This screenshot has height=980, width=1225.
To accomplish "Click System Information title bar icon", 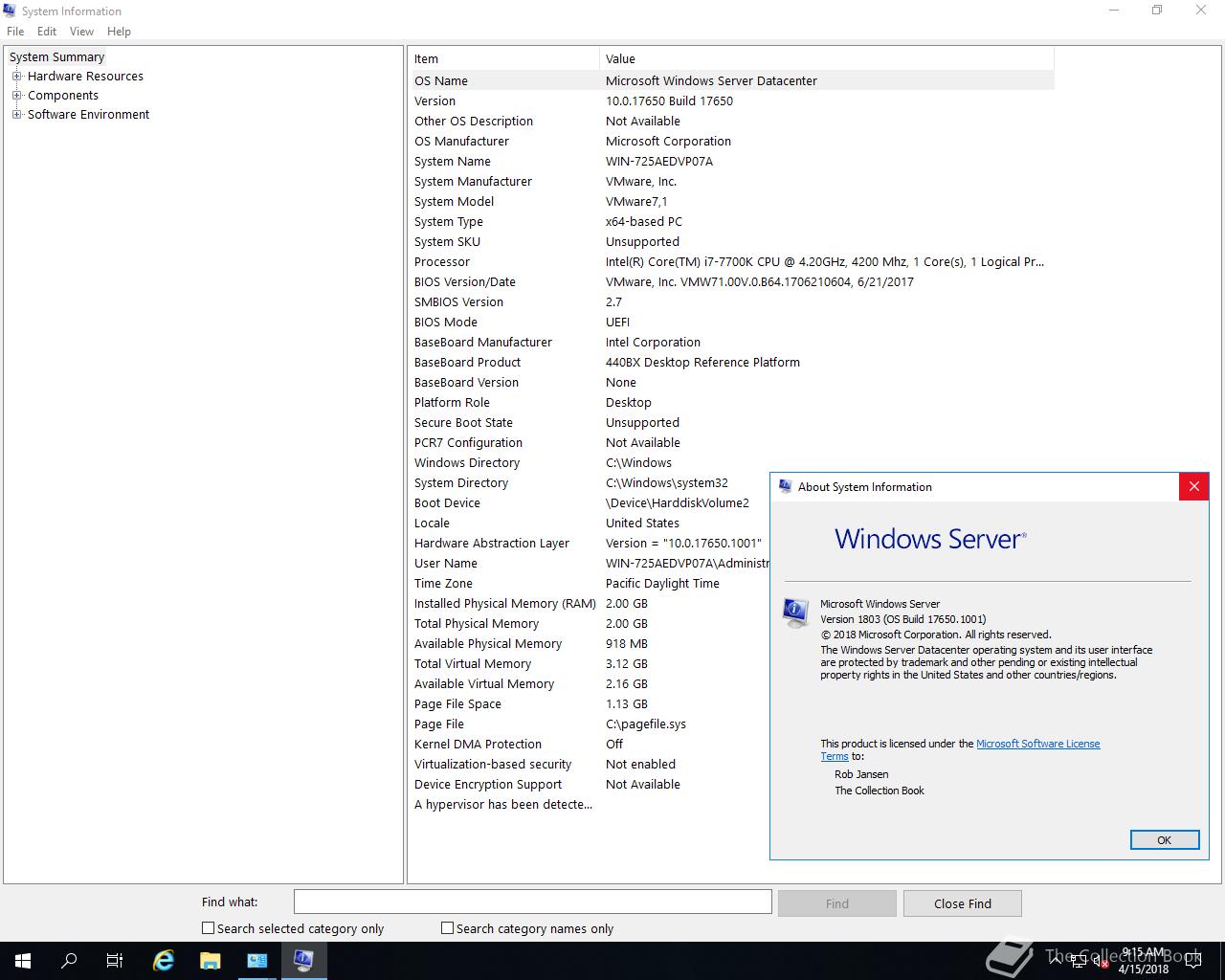I will tap(11, 11).
